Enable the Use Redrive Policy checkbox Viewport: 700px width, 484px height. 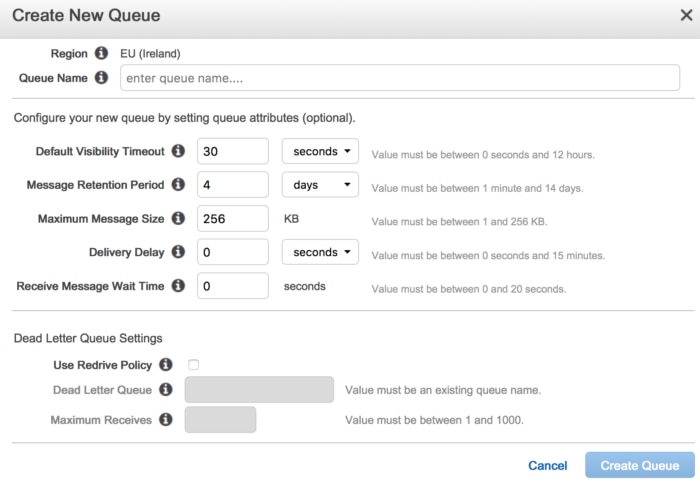click(194, 365)
